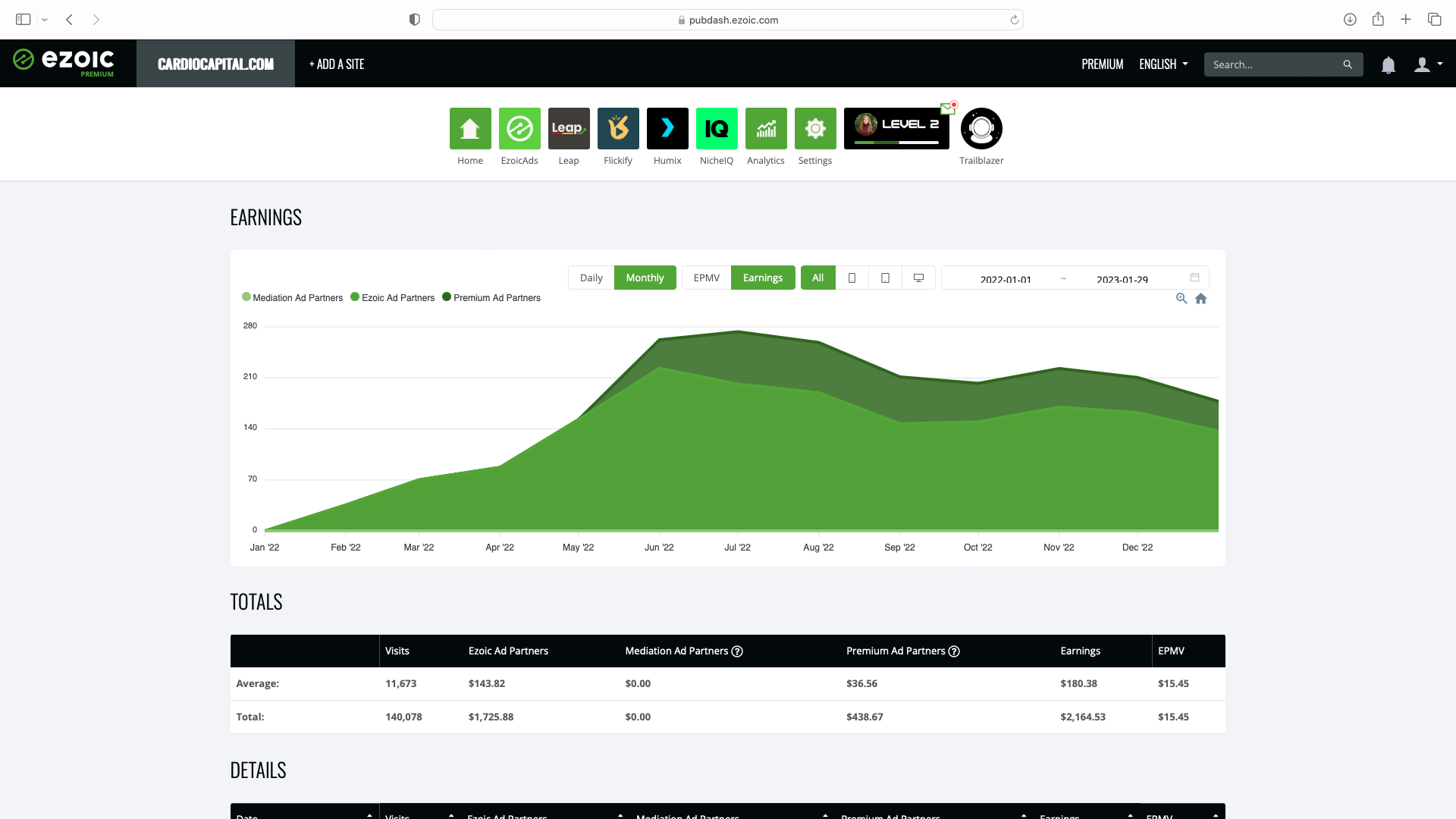Click the browser address bar
Viewport: 1456px width, 819px height.
[727, 20]
